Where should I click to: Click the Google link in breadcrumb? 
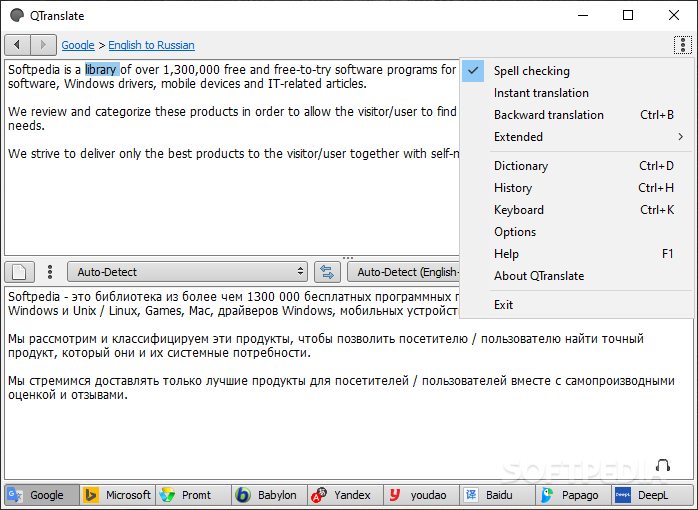tap(78, 45)
